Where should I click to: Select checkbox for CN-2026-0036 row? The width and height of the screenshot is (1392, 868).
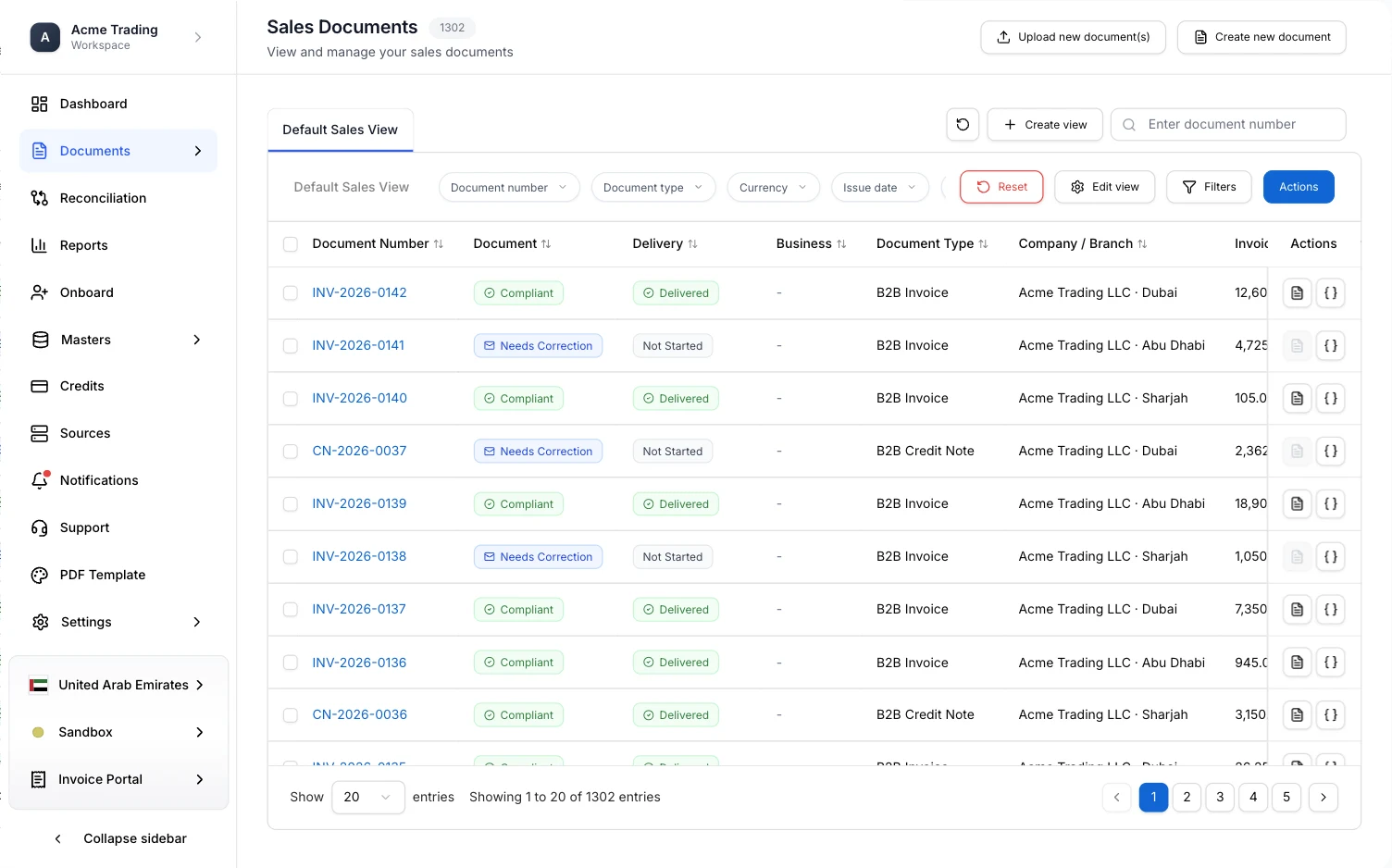pyautogui.click(x=291, y=715)
